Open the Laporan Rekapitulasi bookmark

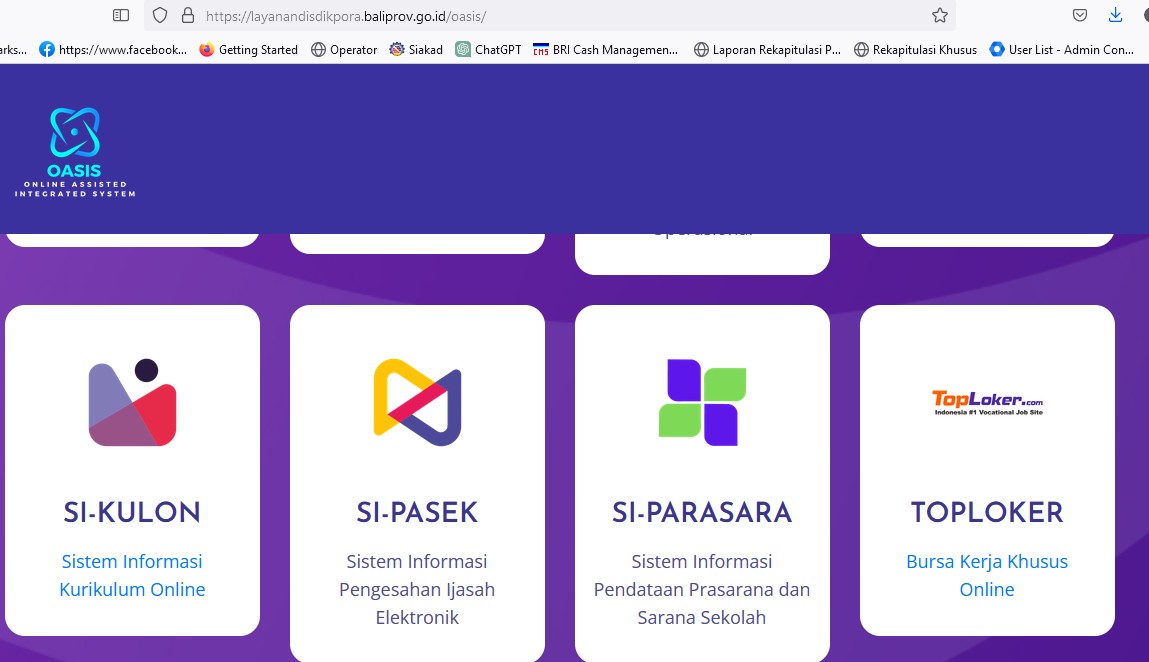(x=767, y=49)
